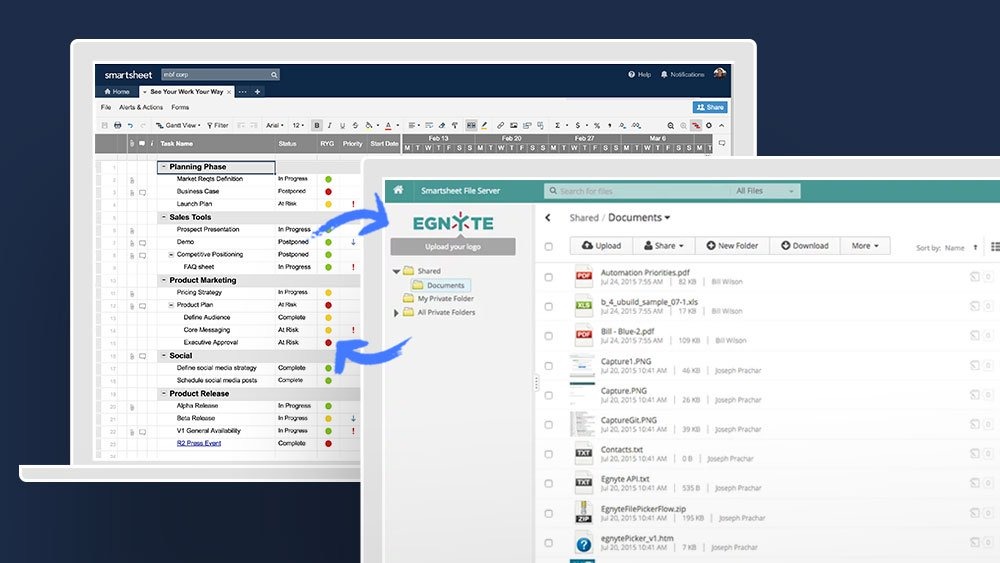Switch to the Home tab
This screenshot has height=563, width=1000.
tap(117, 91)
